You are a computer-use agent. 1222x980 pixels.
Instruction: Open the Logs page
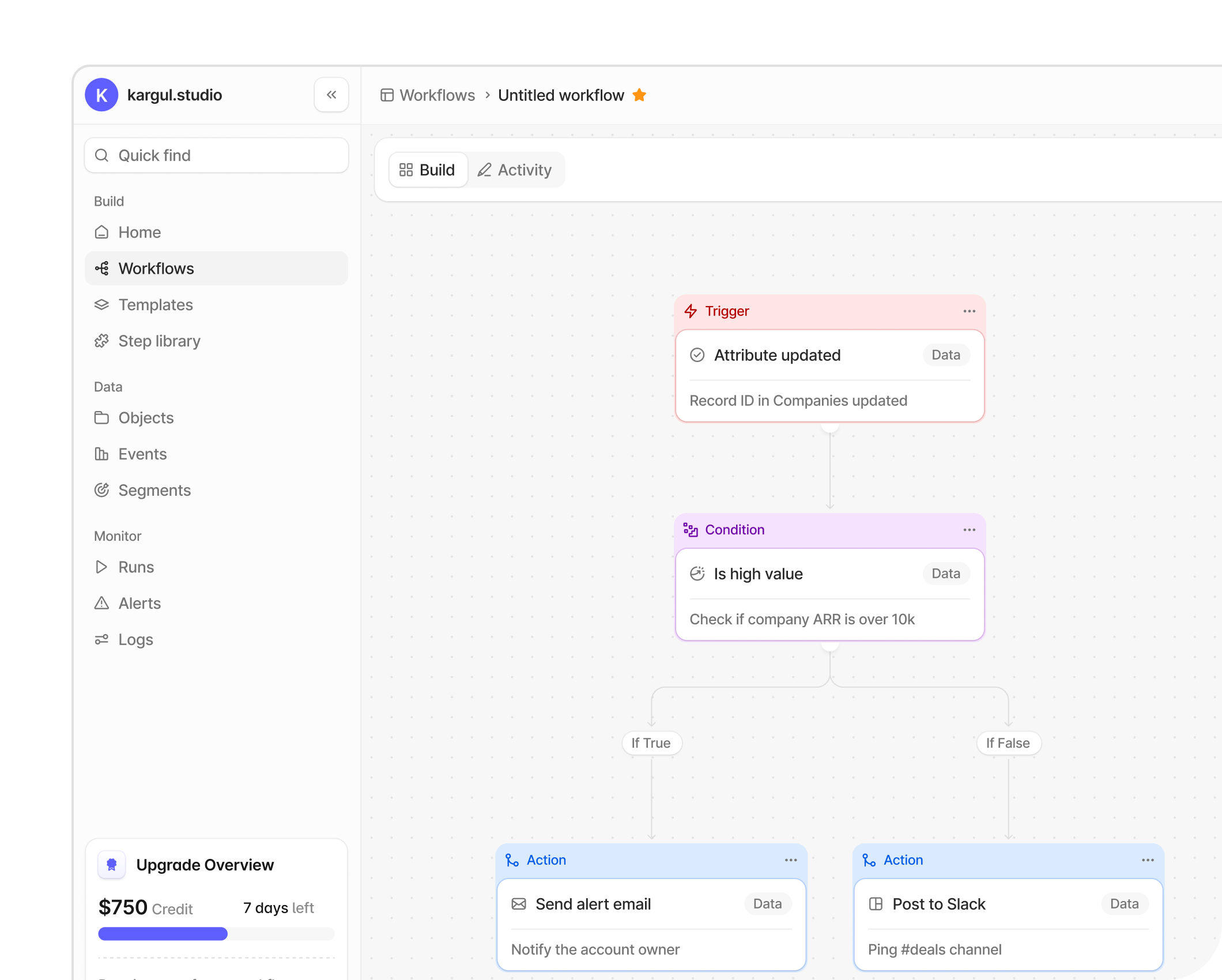[x=135, y=640]
